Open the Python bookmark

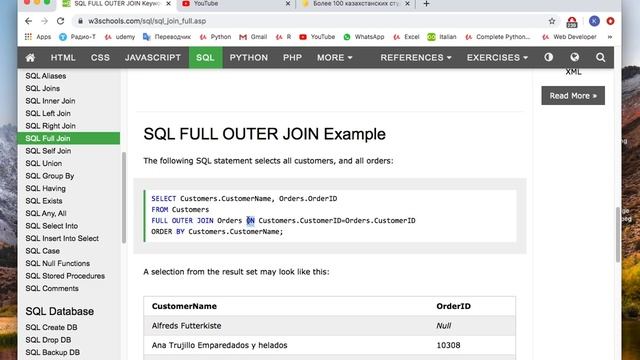coord(215,37)
